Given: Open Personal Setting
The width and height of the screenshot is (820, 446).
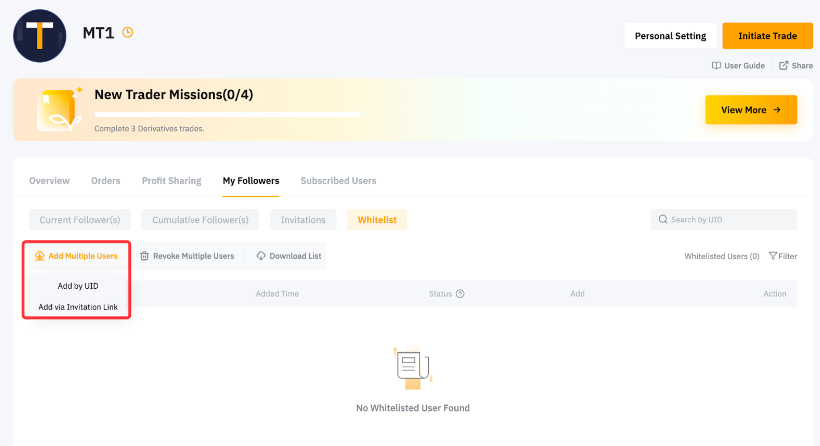Looking at the screenshot, I should [x=670, y=36].
